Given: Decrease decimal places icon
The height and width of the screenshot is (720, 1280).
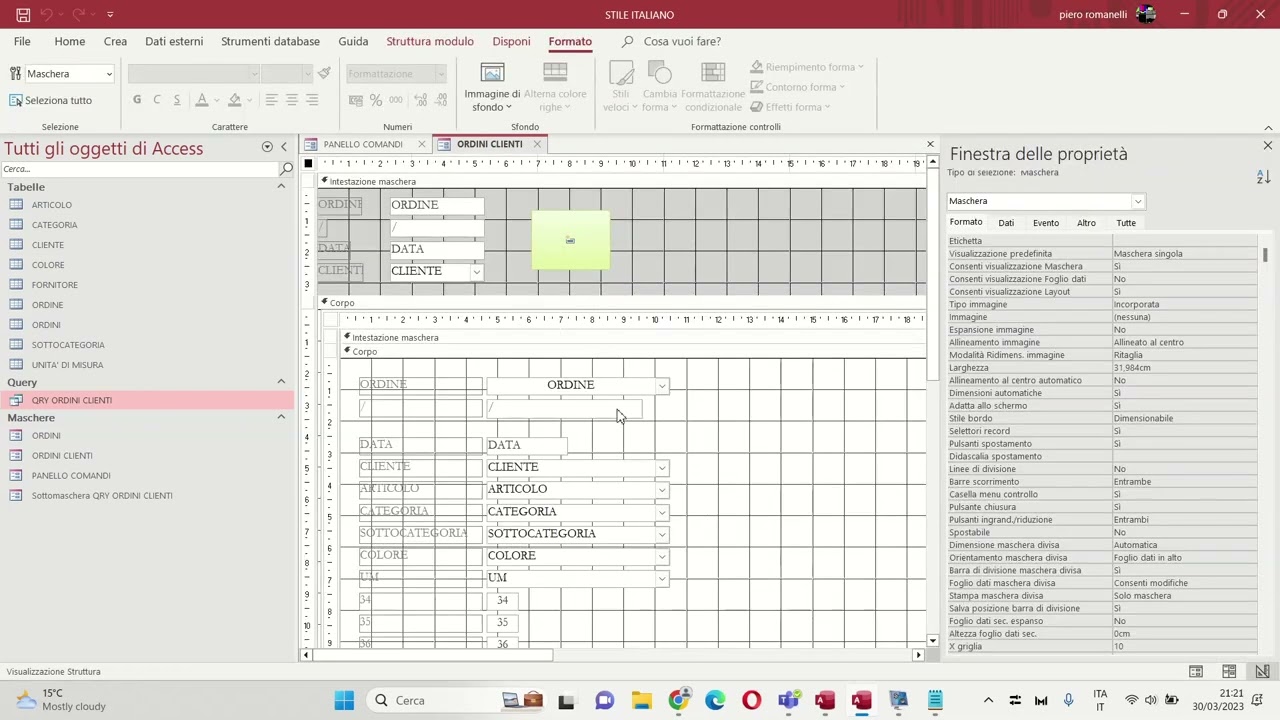Looking at the screenshot, I should (x=440, y=100).
